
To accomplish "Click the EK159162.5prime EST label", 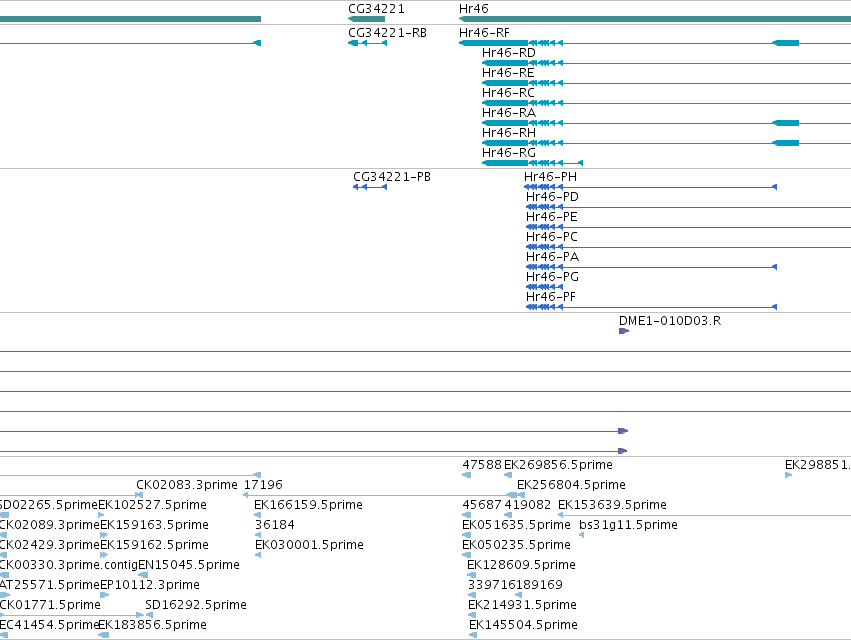I will click(x=154, y=545).
